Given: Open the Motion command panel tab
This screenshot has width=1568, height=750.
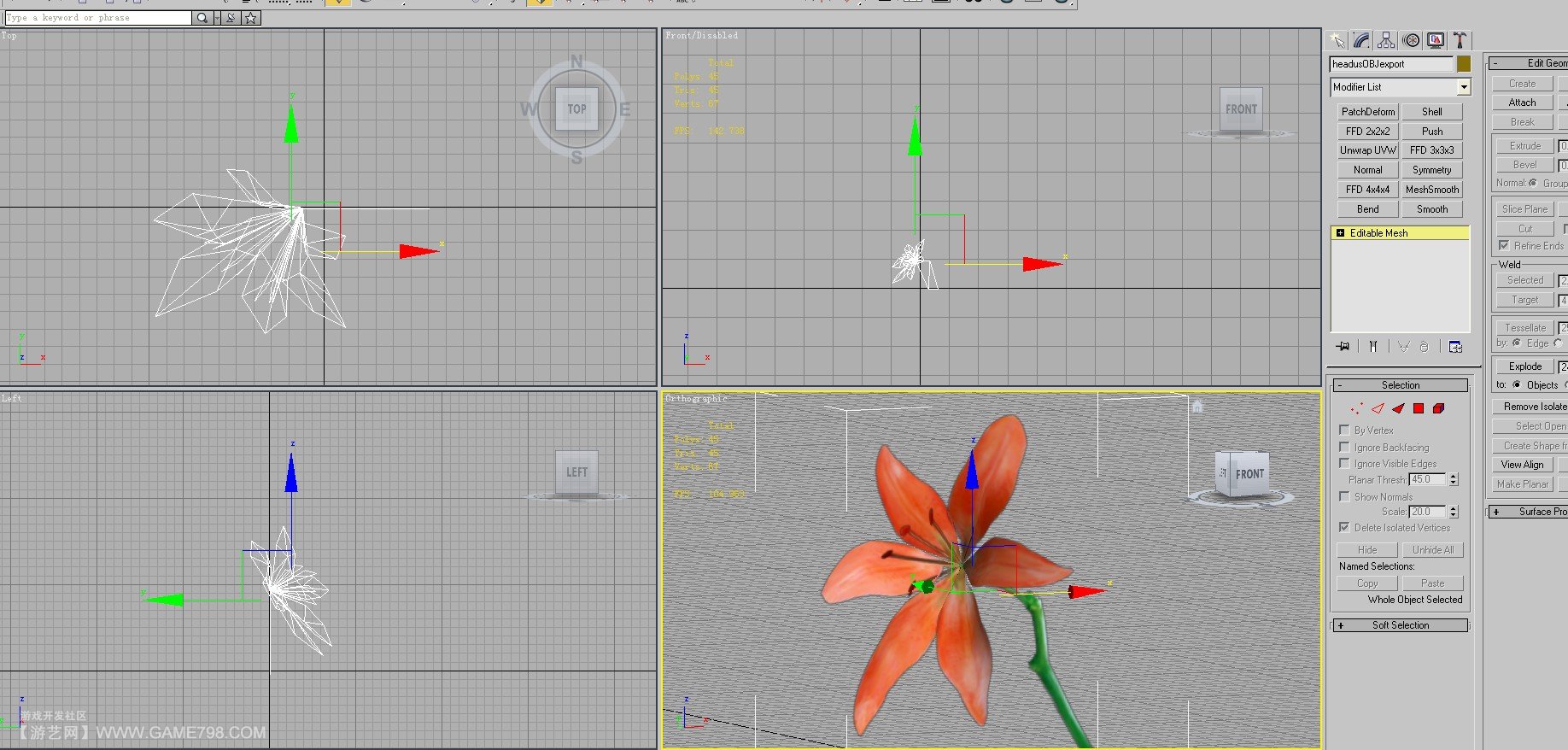Looking at the screenshot, I should pyautogui.click(x=1412, y=40).
